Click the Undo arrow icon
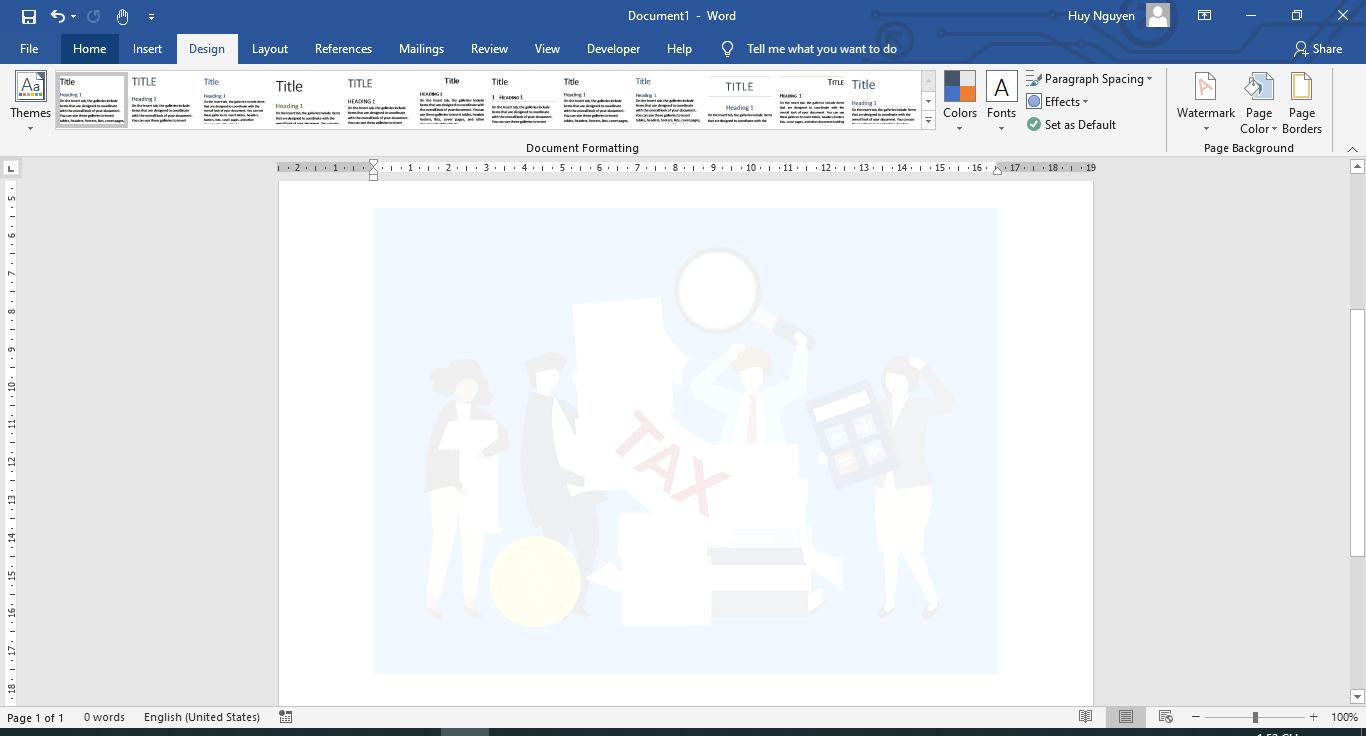 57,16
